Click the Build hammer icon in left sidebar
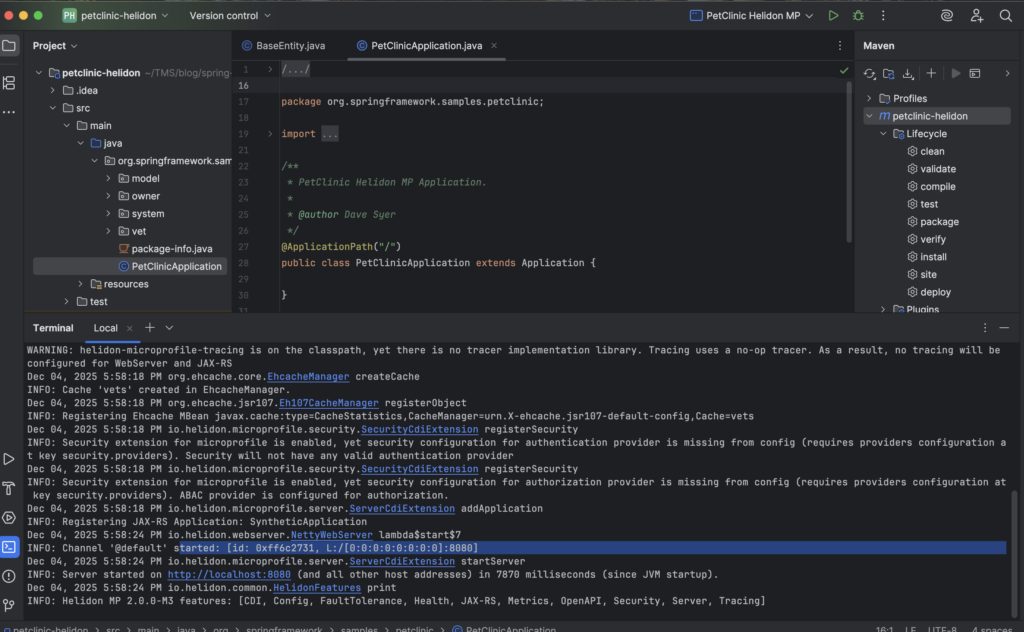The height and width of the screenshot is (632, 1024). (9, 488)
